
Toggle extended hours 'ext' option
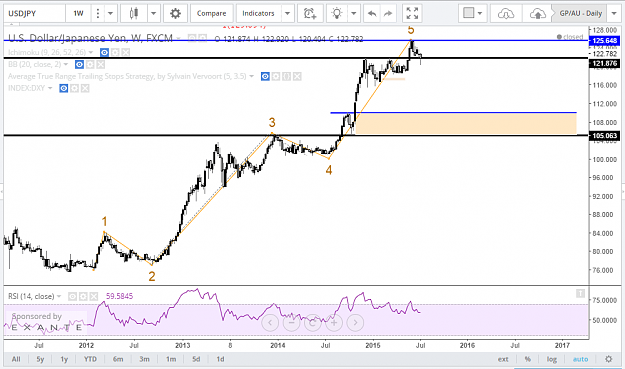point(503,359)
